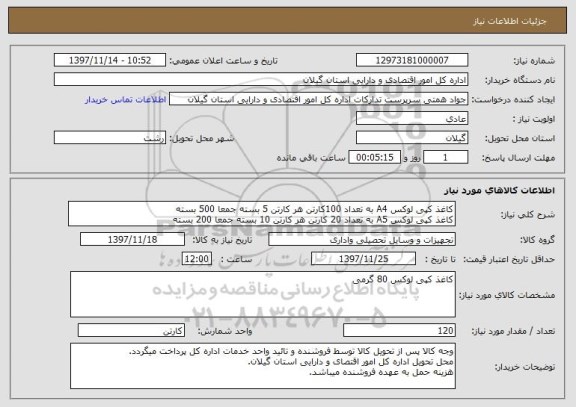Click the need date field 1397/11/18
576x407 pixels.
coord(132,239)
